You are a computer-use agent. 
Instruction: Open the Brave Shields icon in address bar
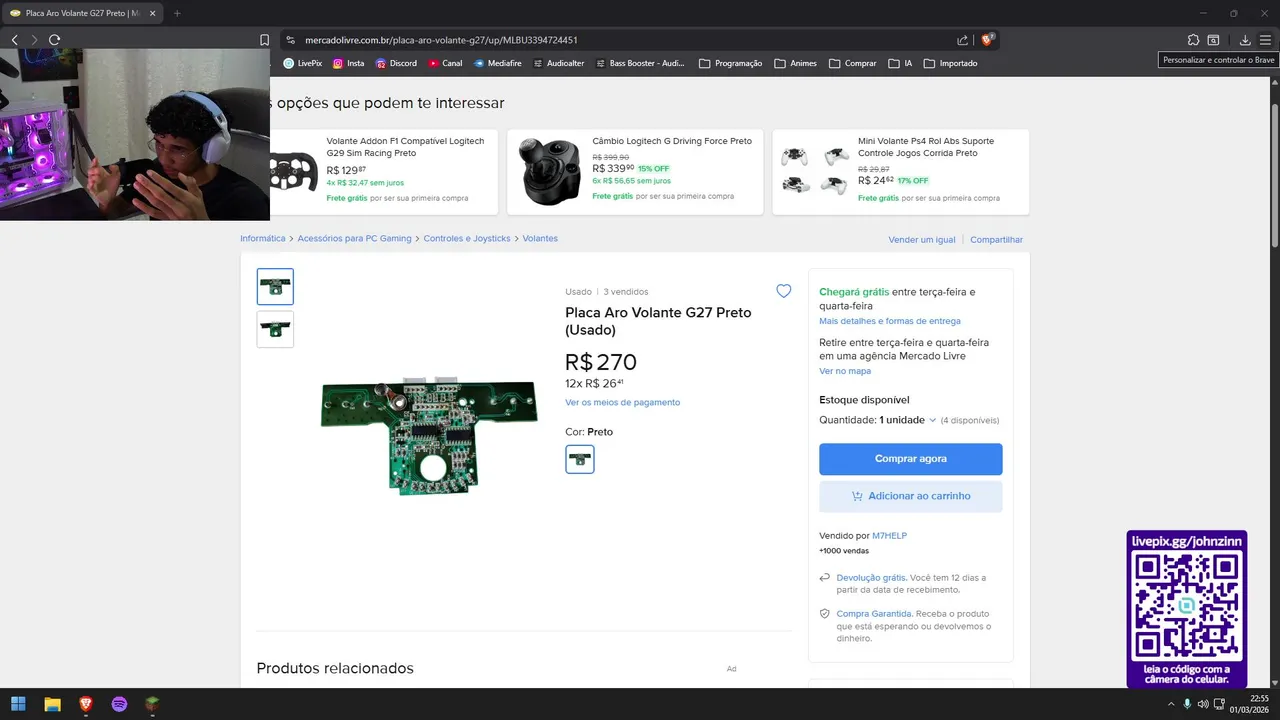click(x=988, y=40)
